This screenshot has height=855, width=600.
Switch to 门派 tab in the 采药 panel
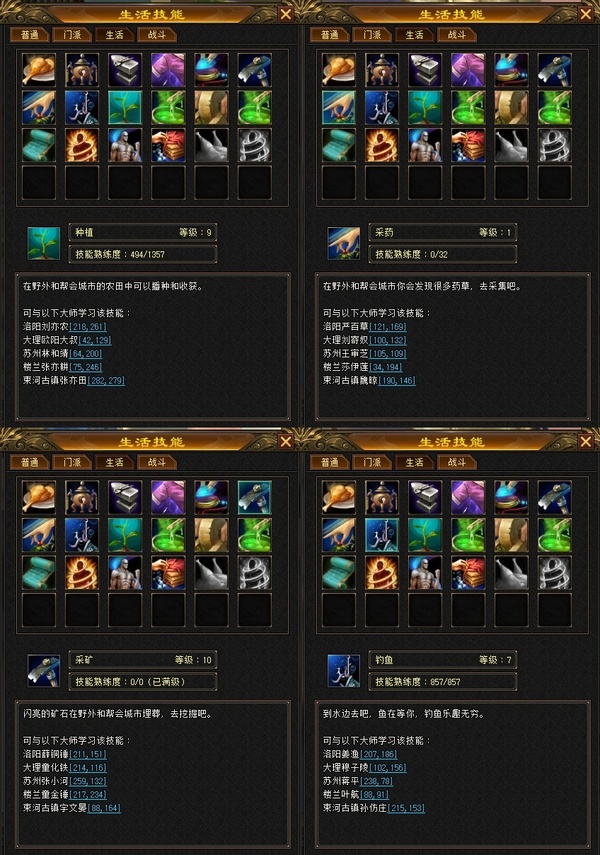(x=372, y=35)
